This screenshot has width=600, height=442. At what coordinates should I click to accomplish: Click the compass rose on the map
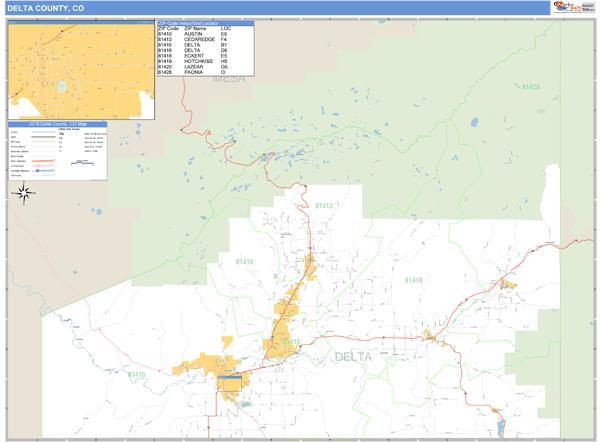click(24, 193)
